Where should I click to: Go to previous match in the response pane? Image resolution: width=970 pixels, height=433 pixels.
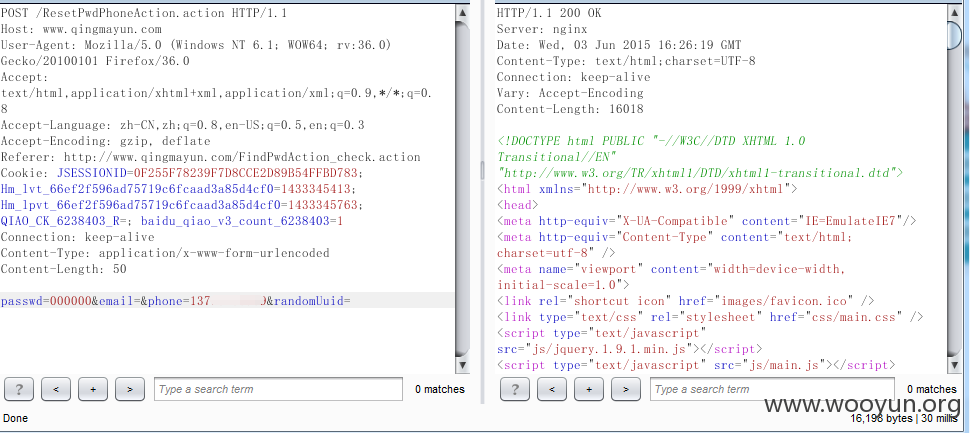coord(552,389)
